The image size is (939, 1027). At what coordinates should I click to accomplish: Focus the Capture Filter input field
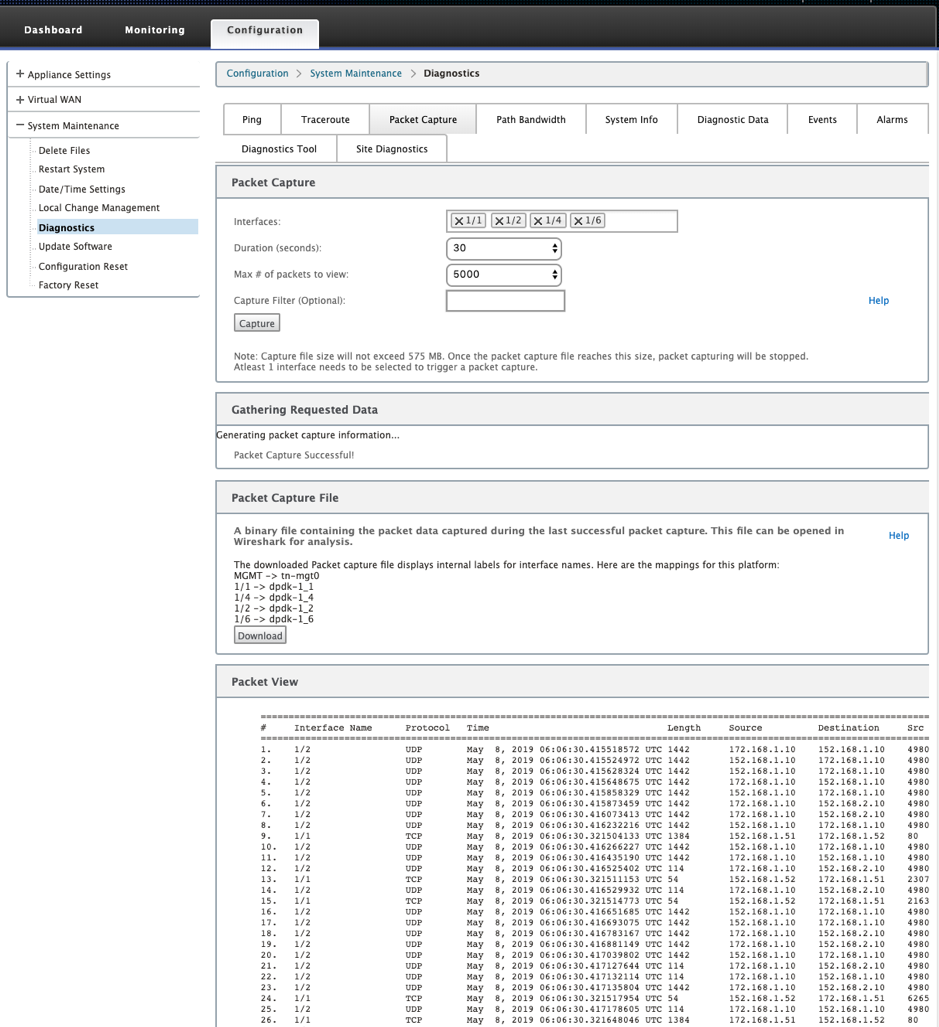point(505,301)
